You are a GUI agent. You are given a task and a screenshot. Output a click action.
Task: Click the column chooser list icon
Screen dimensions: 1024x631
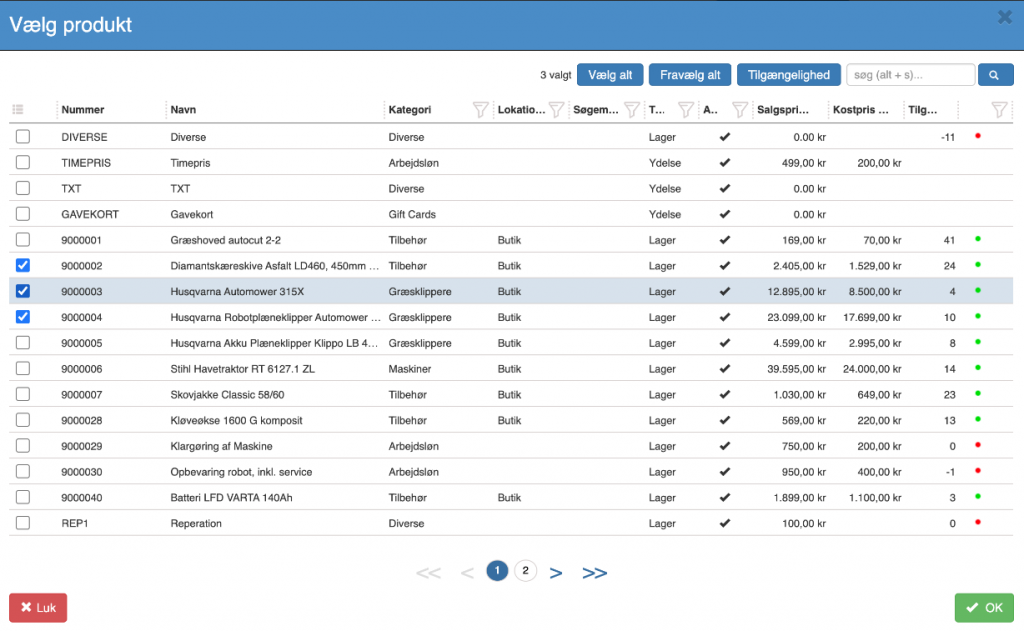coord(18,110)
